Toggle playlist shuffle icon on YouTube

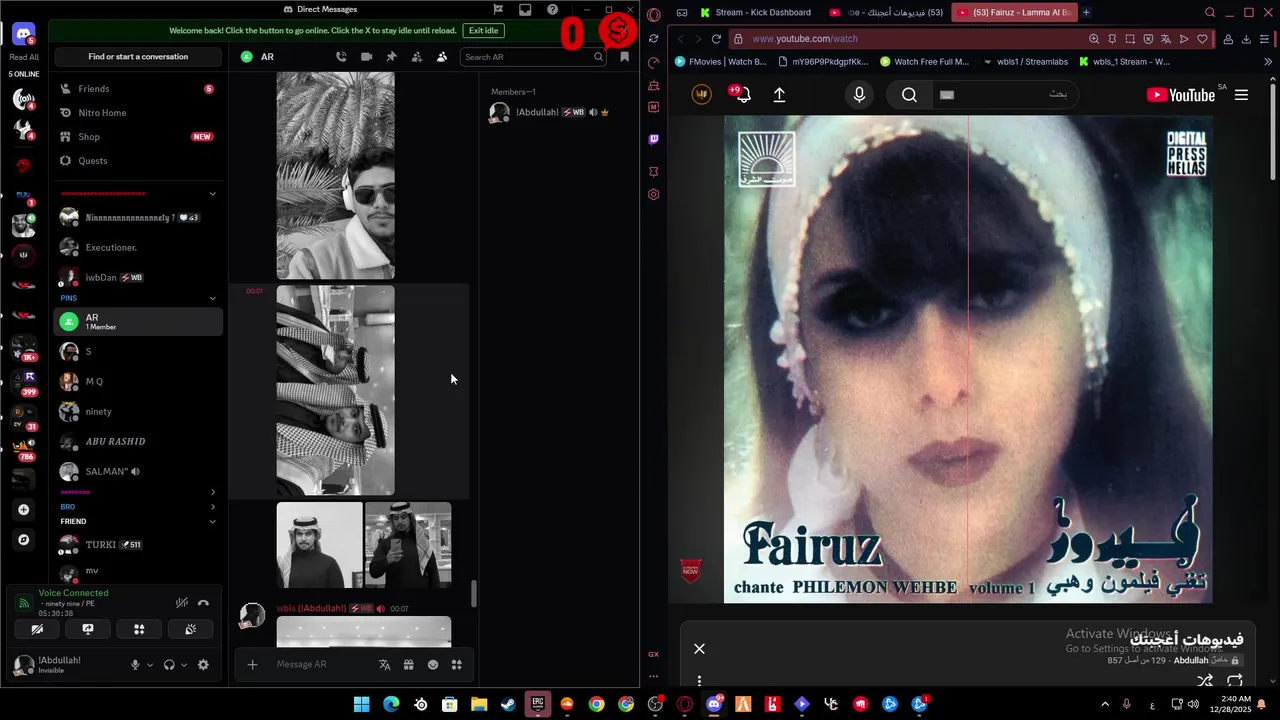[x=1205, y=681]
